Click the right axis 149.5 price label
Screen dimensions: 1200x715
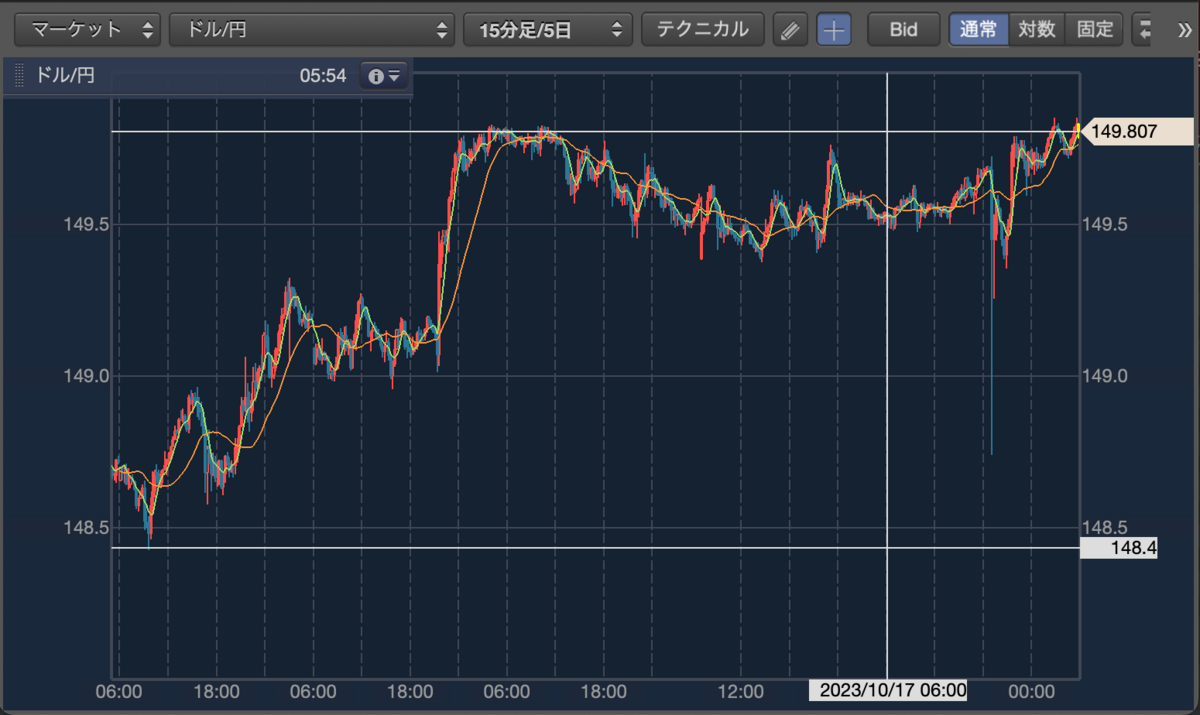pyautogui.click(x=1105, y=225)
